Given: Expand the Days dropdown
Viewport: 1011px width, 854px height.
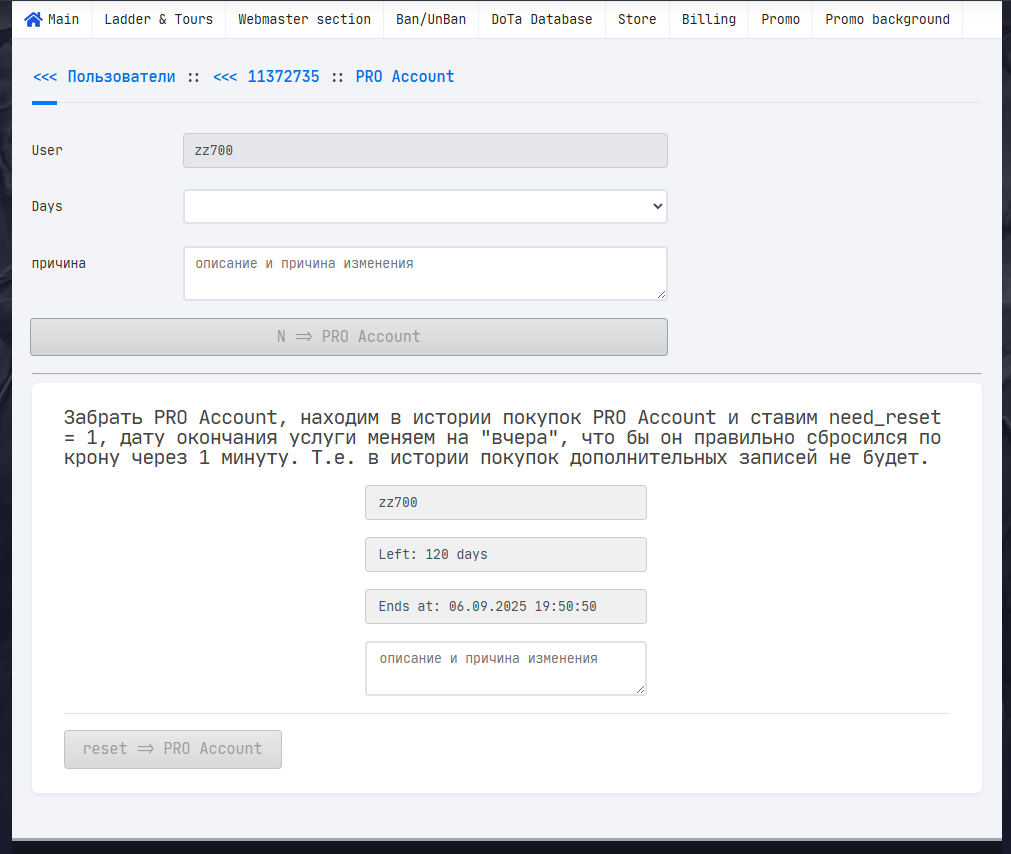Looking at the screenshot, I should tap(426, 206).
